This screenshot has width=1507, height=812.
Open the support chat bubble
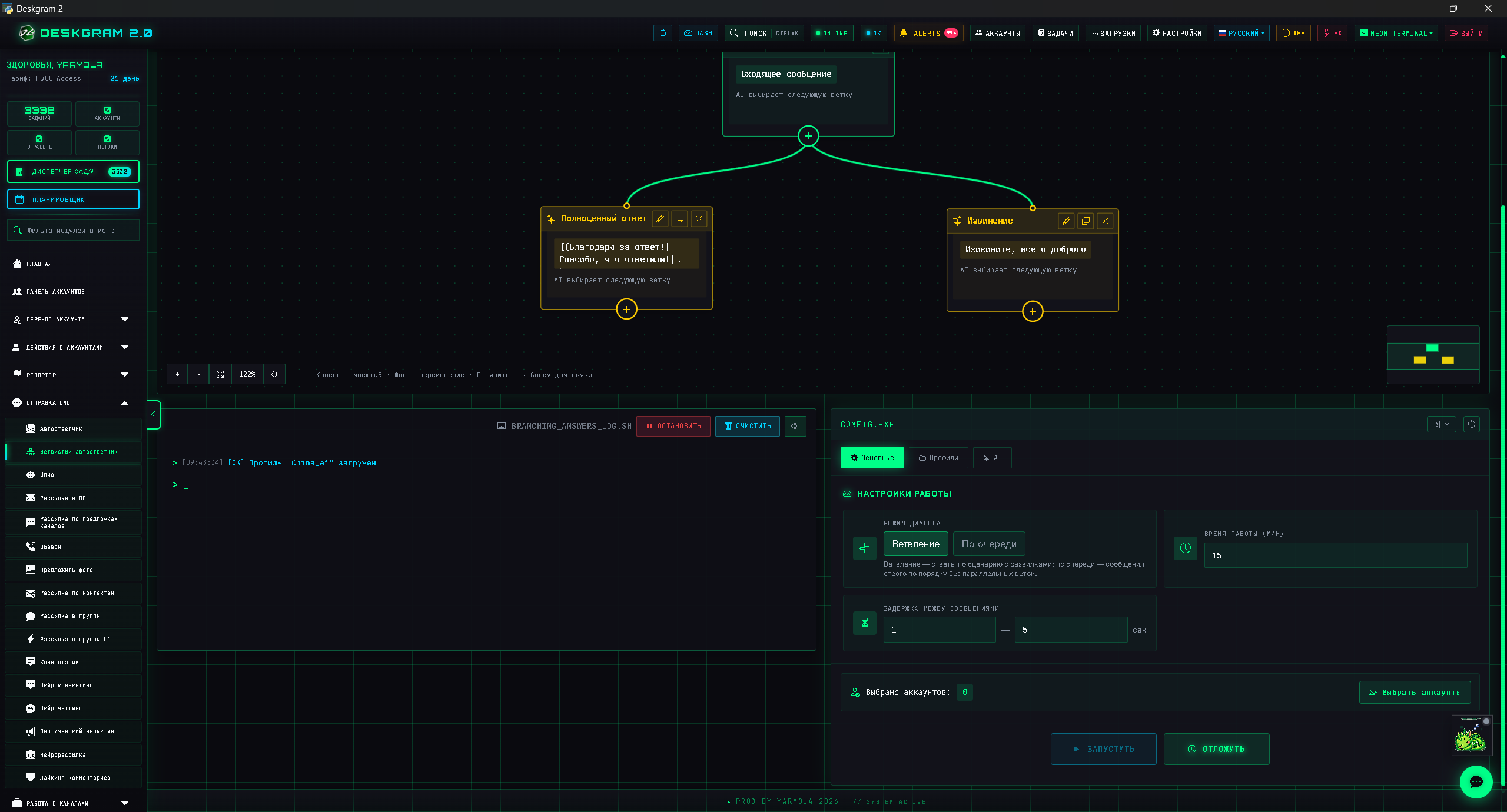1476,782
